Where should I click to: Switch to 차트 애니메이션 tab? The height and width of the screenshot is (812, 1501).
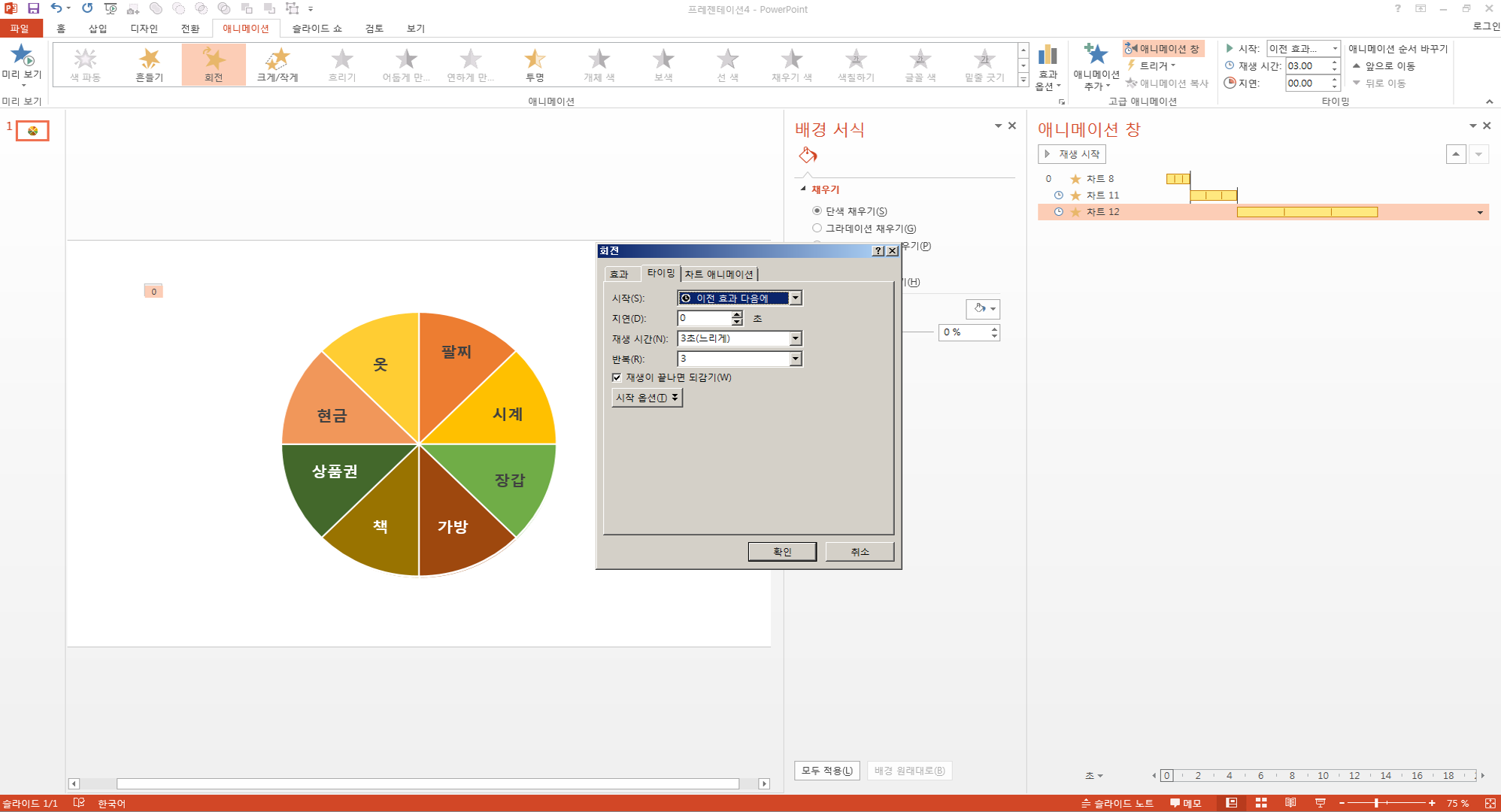718,274
